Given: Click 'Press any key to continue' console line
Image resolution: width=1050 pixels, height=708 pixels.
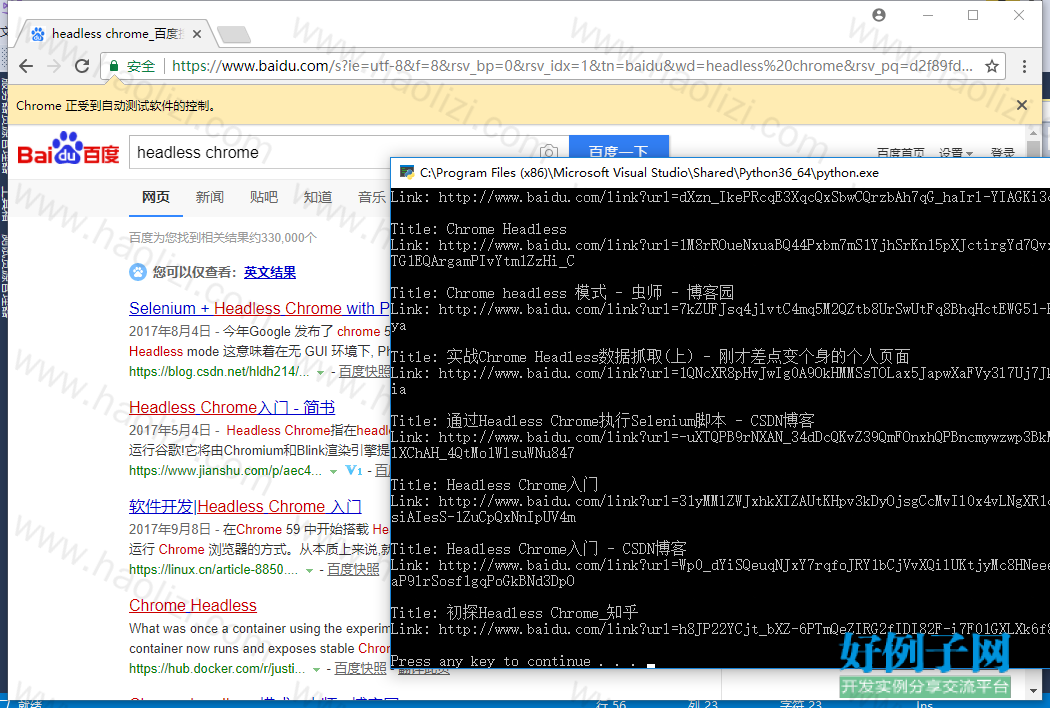Looking at the screenshot, I should pyautogui.click(x=513, y=661).
